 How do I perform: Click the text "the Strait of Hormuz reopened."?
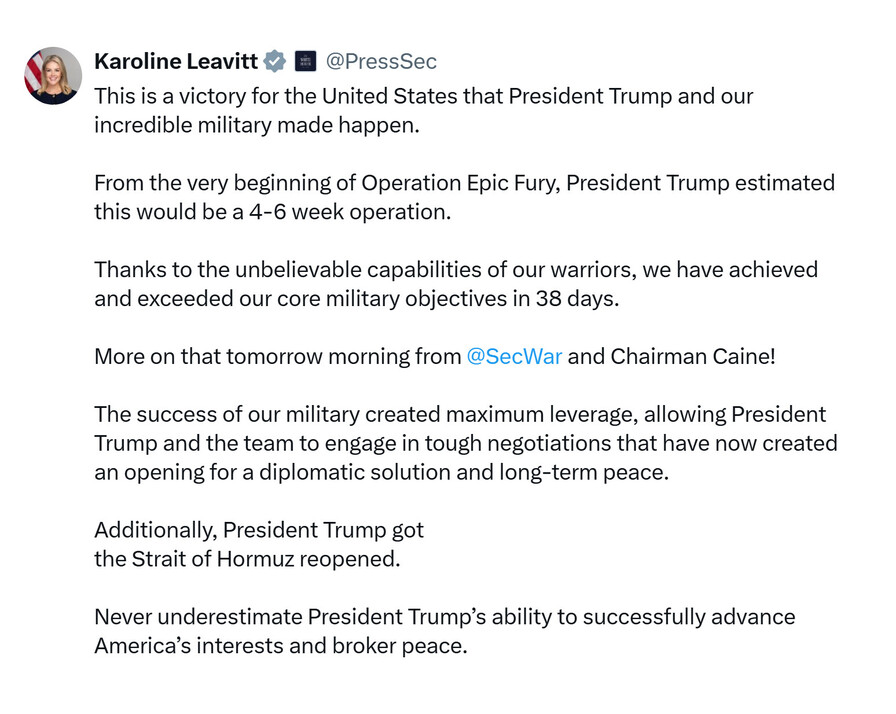[247, 558]
